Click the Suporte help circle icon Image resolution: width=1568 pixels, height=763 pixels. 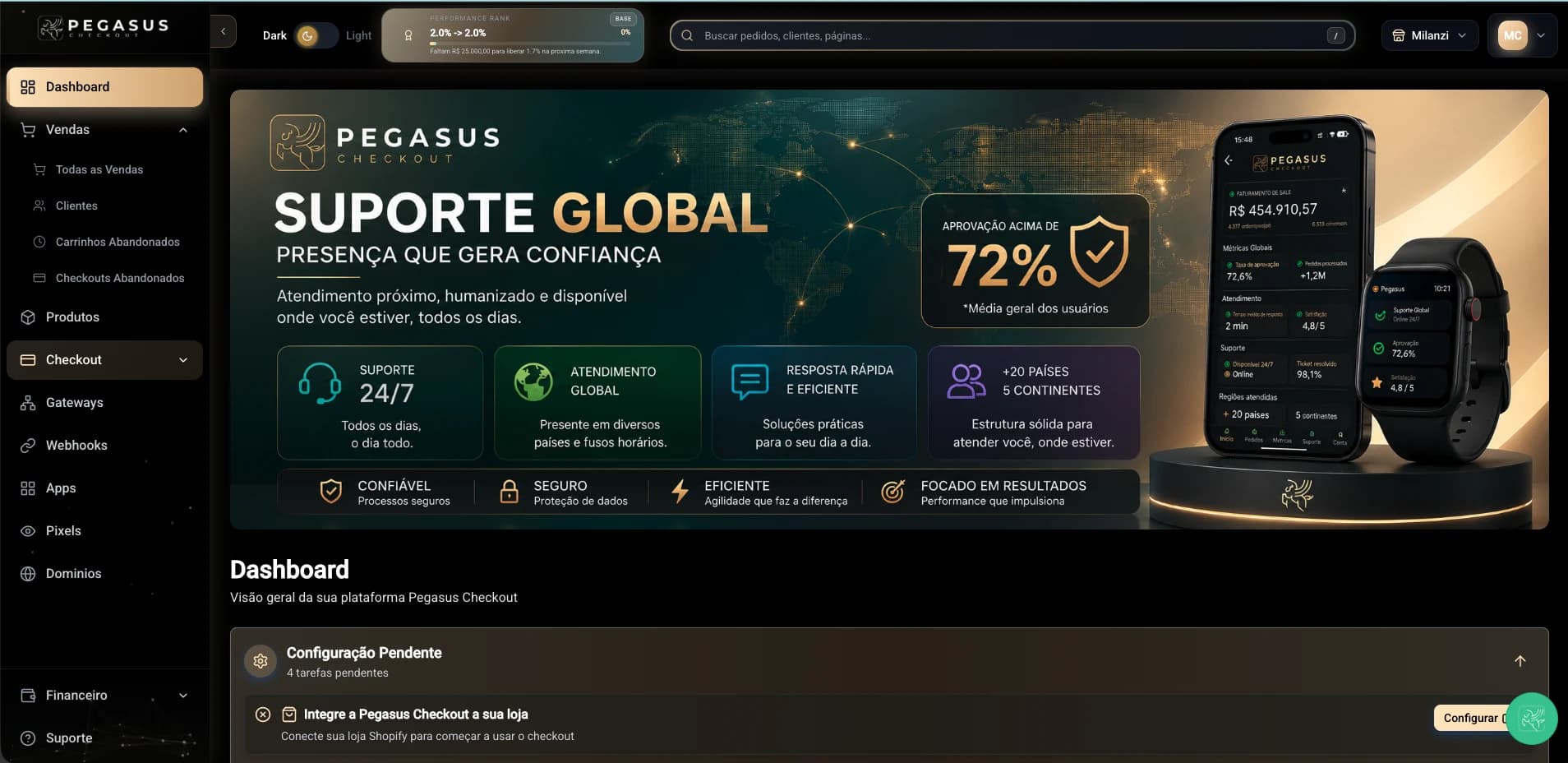tap(28, 738)
